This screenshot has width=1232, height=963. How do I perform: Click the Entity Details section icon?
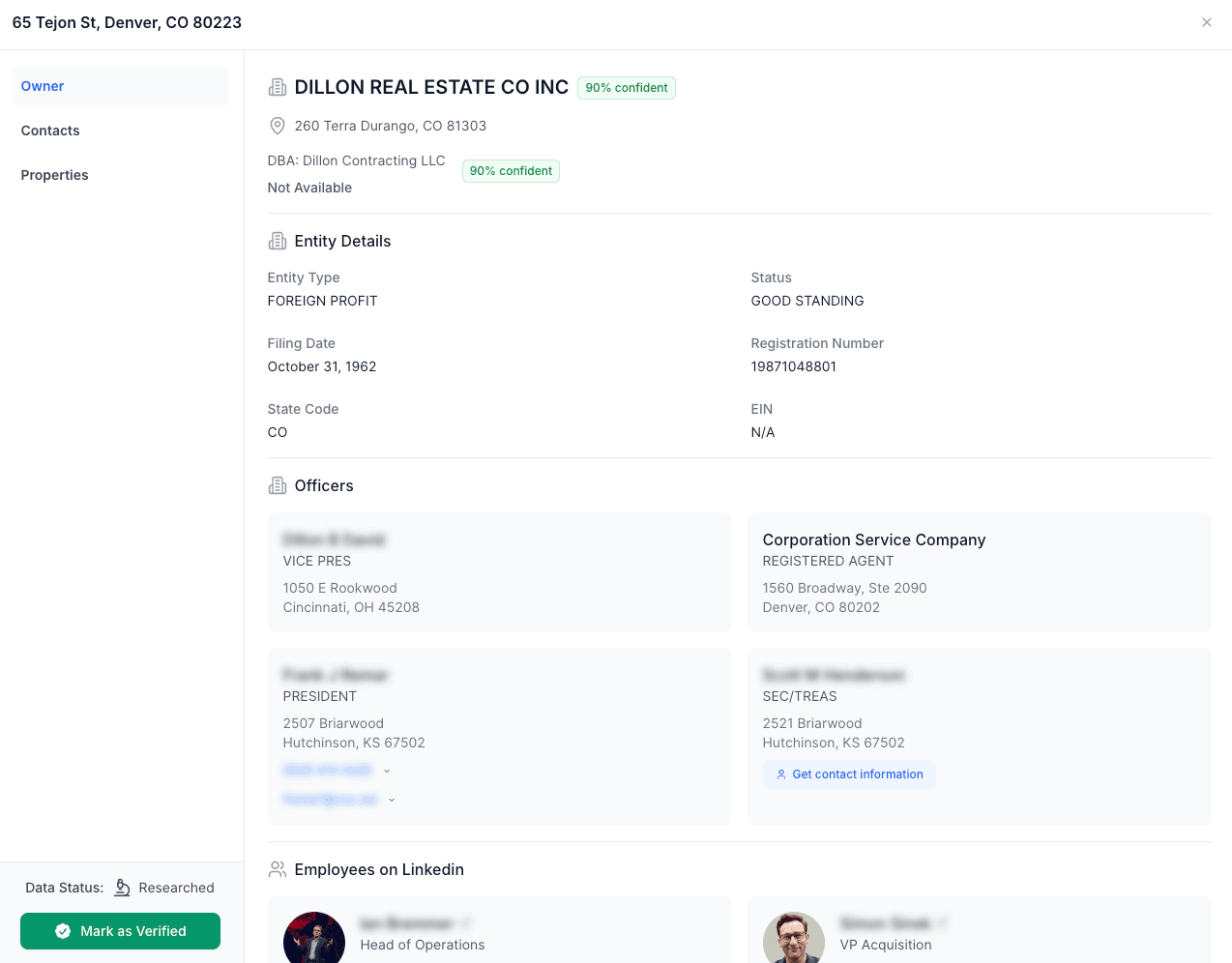pos(278,240)
